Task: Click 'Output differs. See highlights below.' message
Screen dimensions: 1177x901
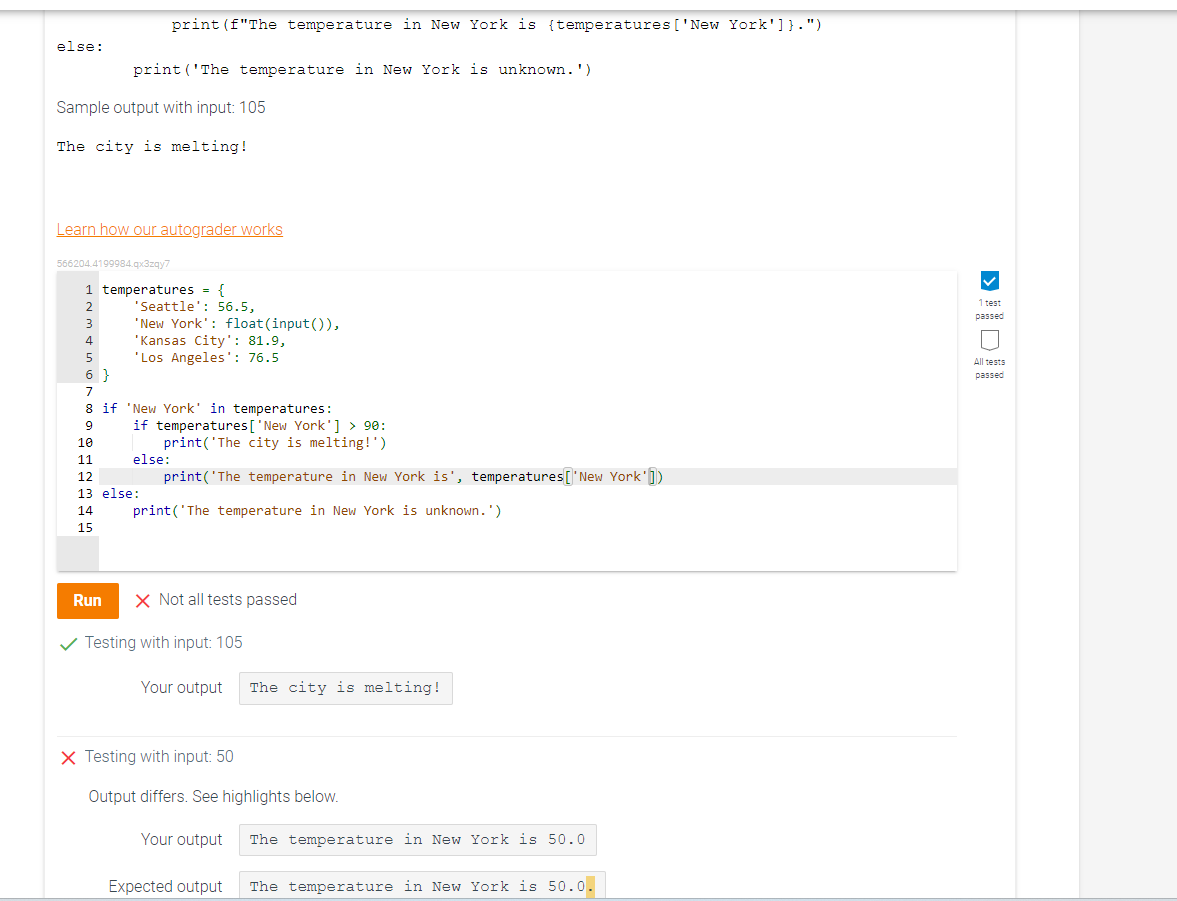Action: (x=213, y=797)
